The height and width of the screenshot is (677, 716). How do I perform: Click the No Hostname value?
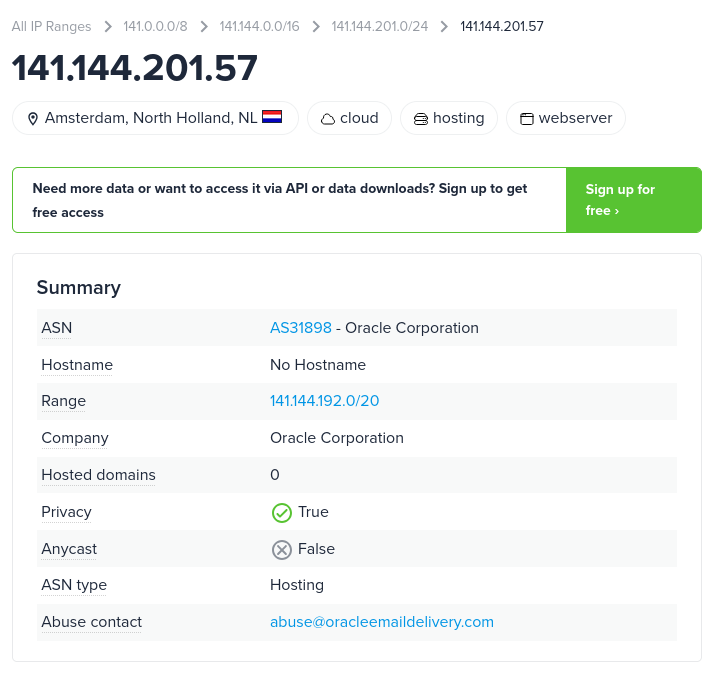point(318,365)
